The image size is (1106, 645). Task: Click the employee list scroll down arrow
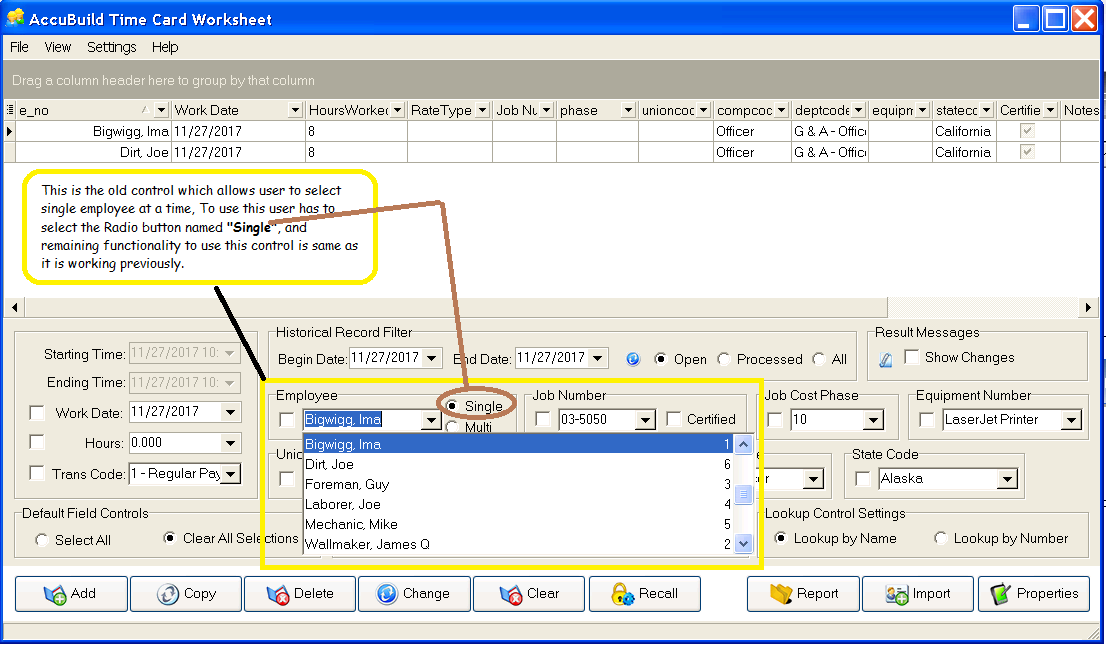743,543
